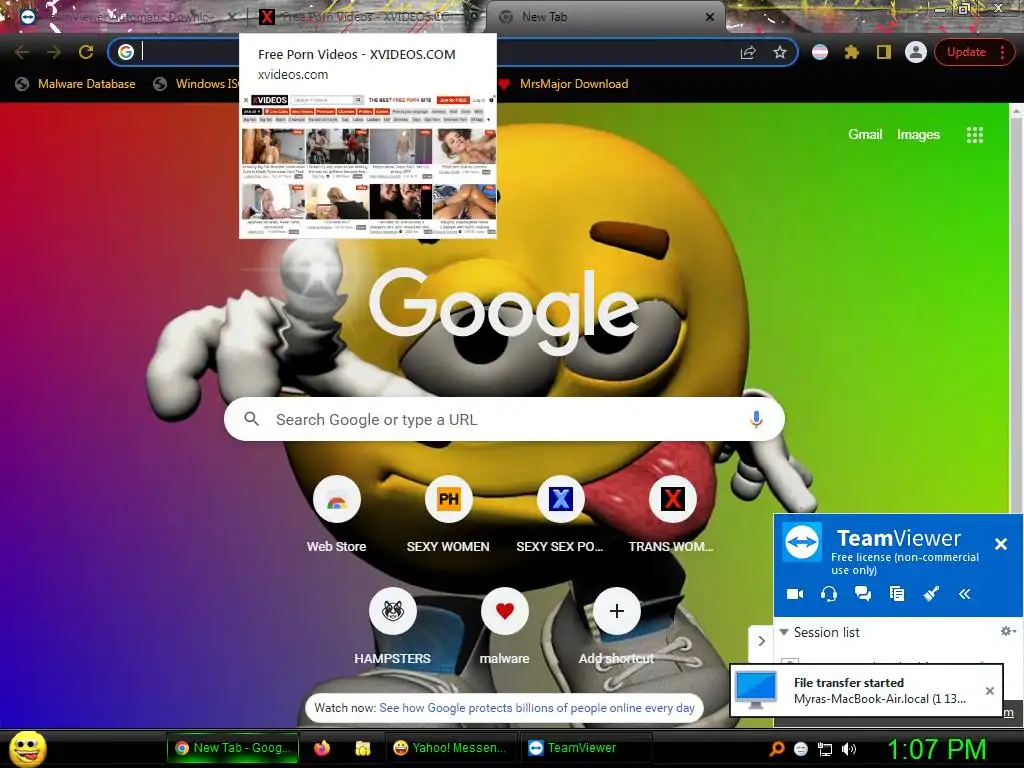Open the Chrome three-dot menu

pyautogui.click(x=1002, y=52)
